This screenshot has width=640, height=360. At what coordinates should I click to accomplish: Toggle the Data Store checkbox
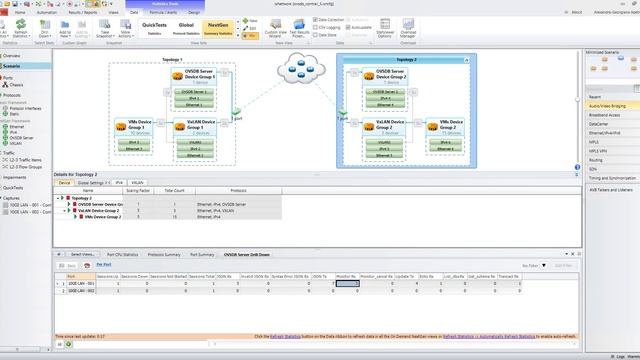point(315,35)
